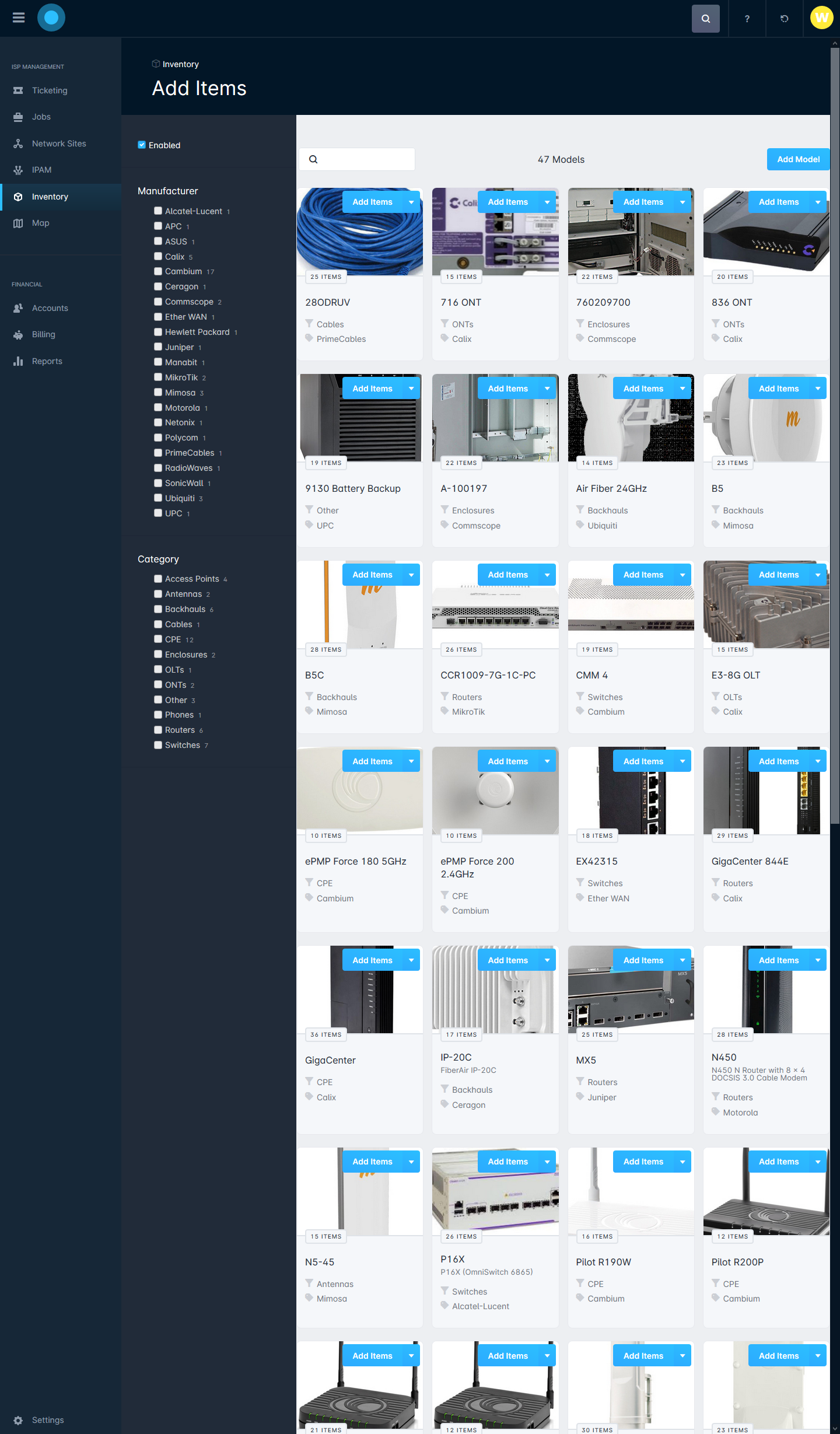Click Add Items on E3-8G OLT
This screenshot has height=1434, width=840.
point(779,575)
